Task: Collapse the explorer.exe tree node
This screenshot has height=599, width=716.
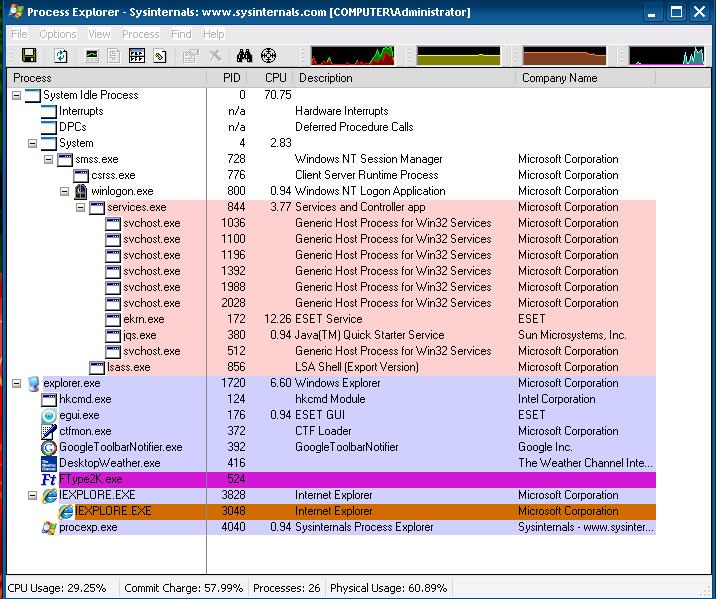Action: [x=16, y=384]
